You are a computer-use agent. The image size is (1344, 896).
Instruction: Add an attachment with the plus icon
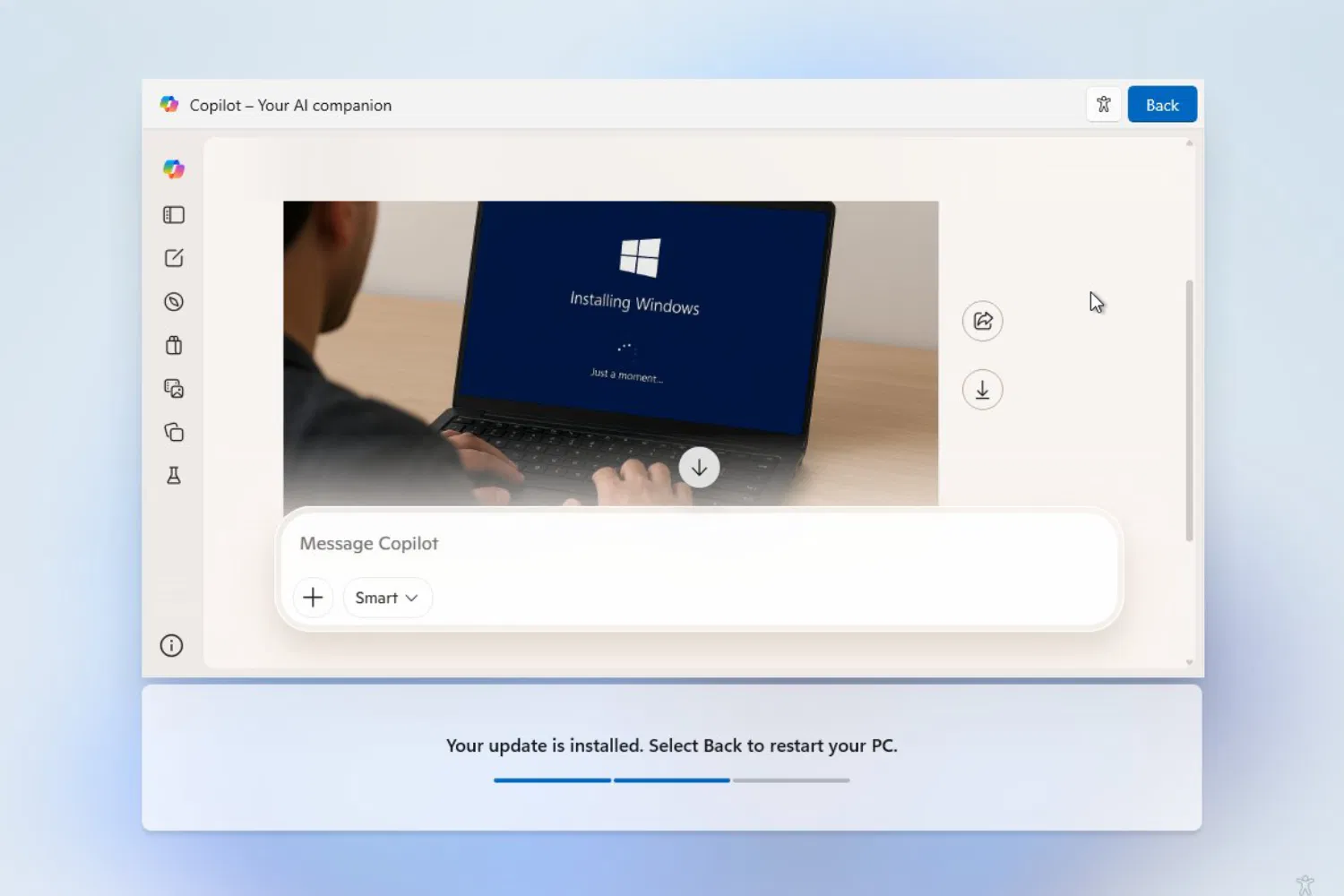tap(313, 597)
